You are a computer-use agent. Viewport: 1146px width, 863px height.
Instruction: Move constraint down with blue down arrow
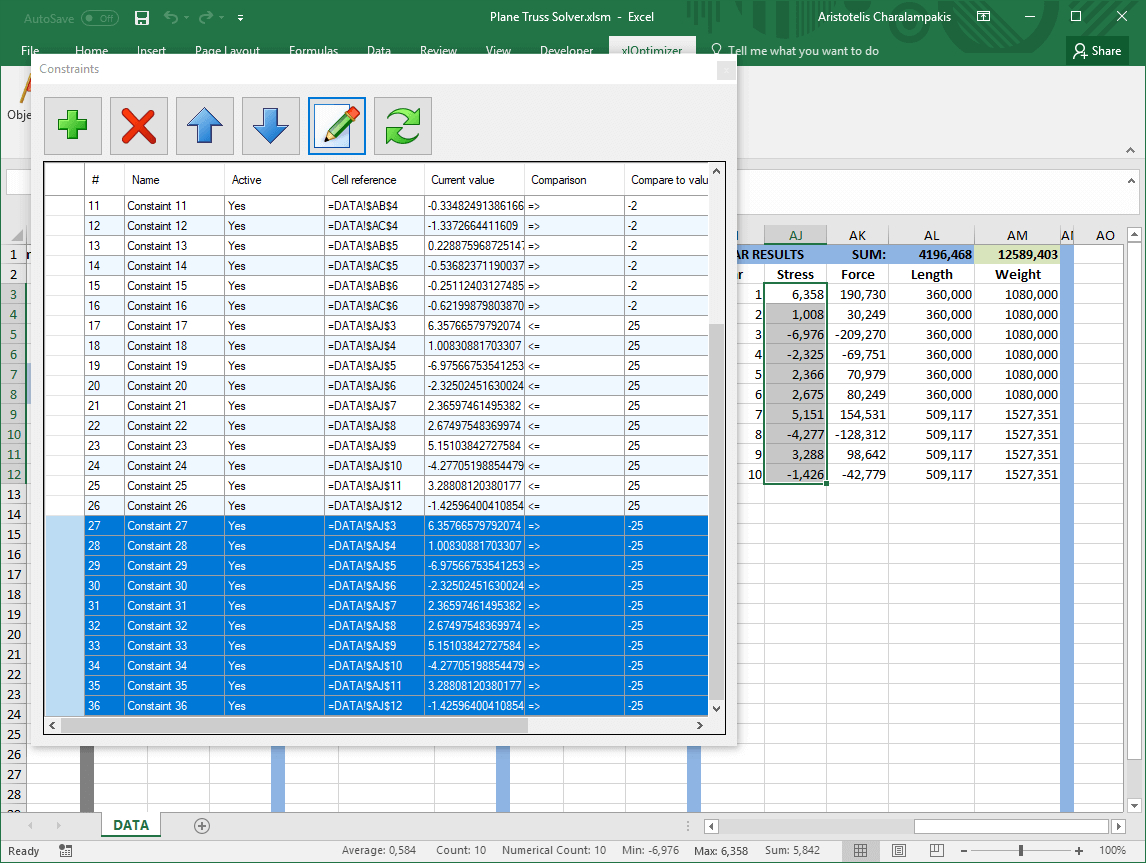point(270,126)
